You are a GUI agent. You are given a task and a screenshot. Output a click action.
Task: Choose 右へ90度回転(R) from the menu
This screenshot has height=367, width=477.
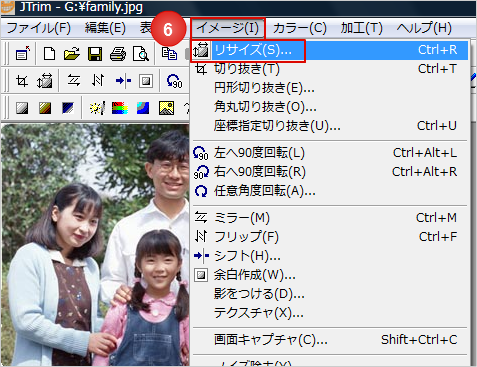tap(330, 172)
